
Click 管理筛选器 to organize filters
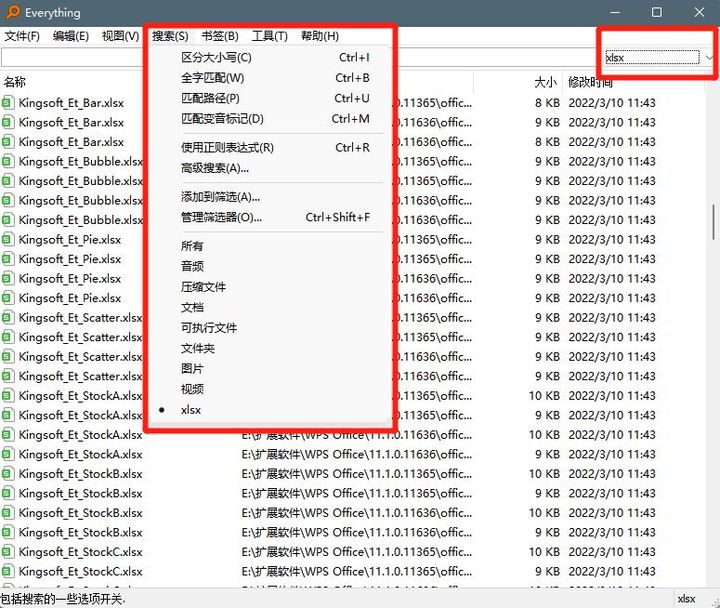221,217
